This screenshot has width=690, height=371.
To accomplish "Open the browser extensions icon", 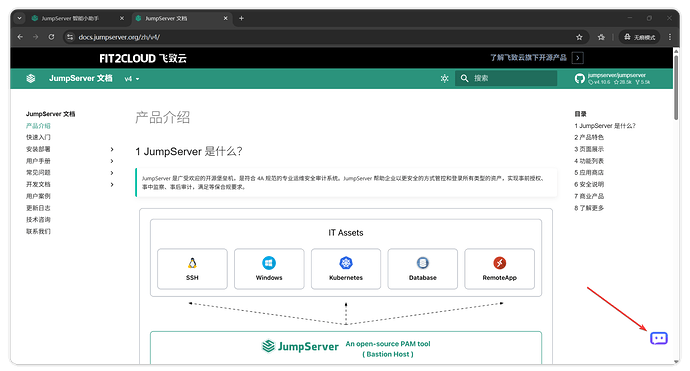I will pos(601,37).
